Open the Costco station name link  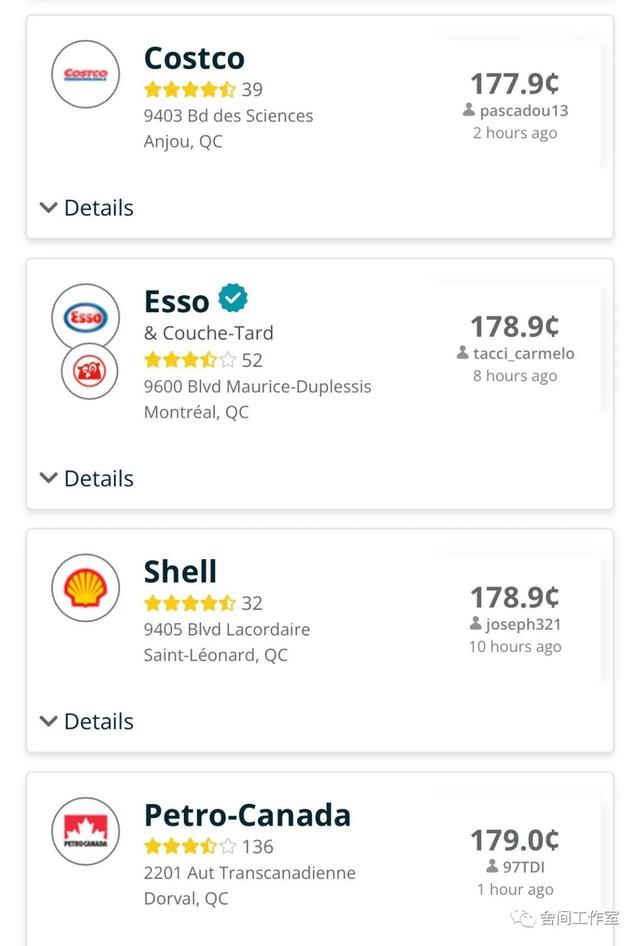[194, 58]
